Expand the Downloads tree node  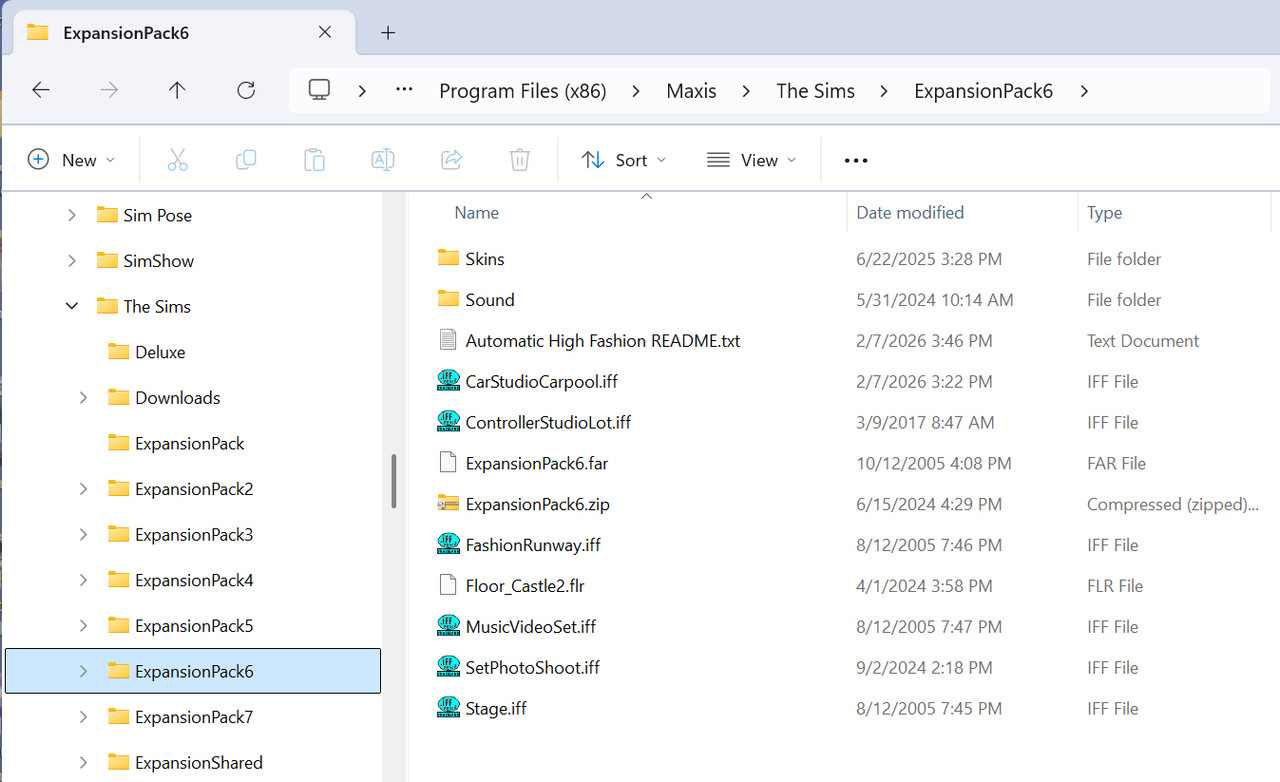(x=83, y=397)
